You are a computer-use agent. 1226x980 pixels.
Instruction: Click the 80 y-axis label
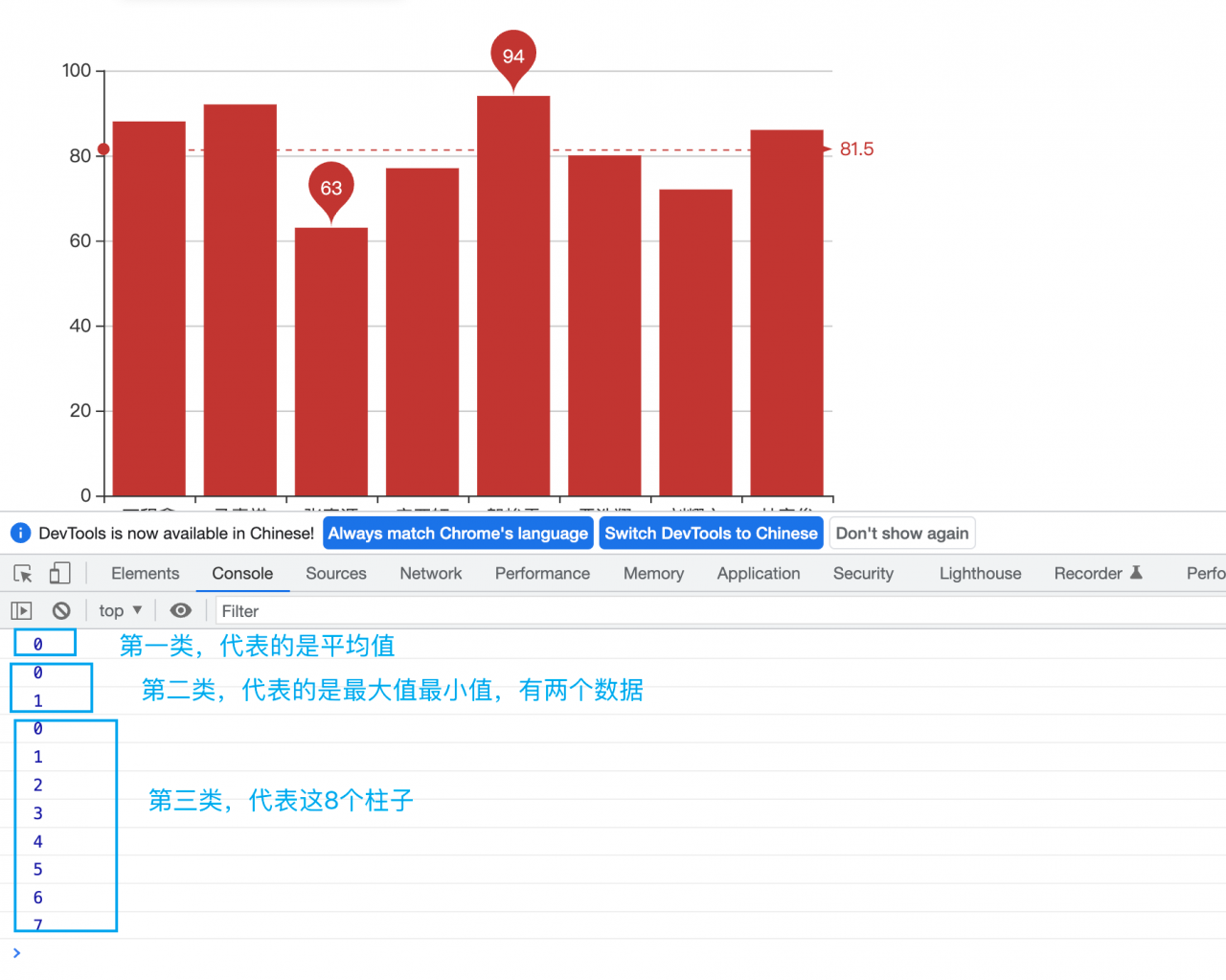(x=80, y=156)
